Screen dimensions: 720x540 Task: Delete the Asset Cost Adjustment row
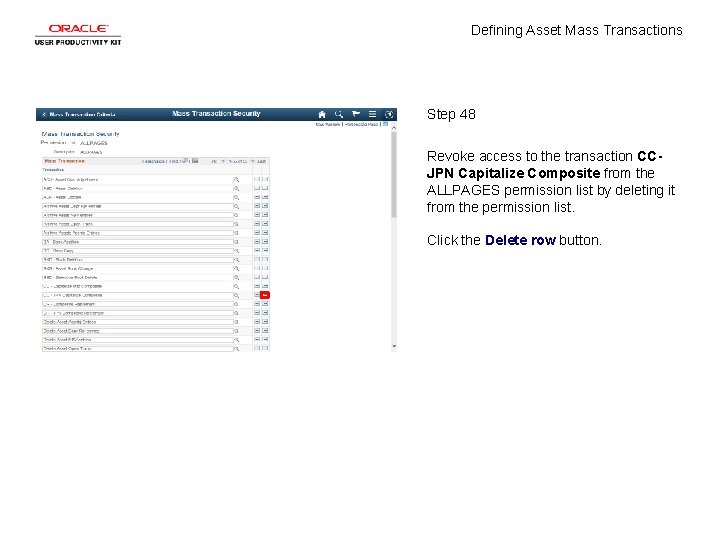pos(265,180)
